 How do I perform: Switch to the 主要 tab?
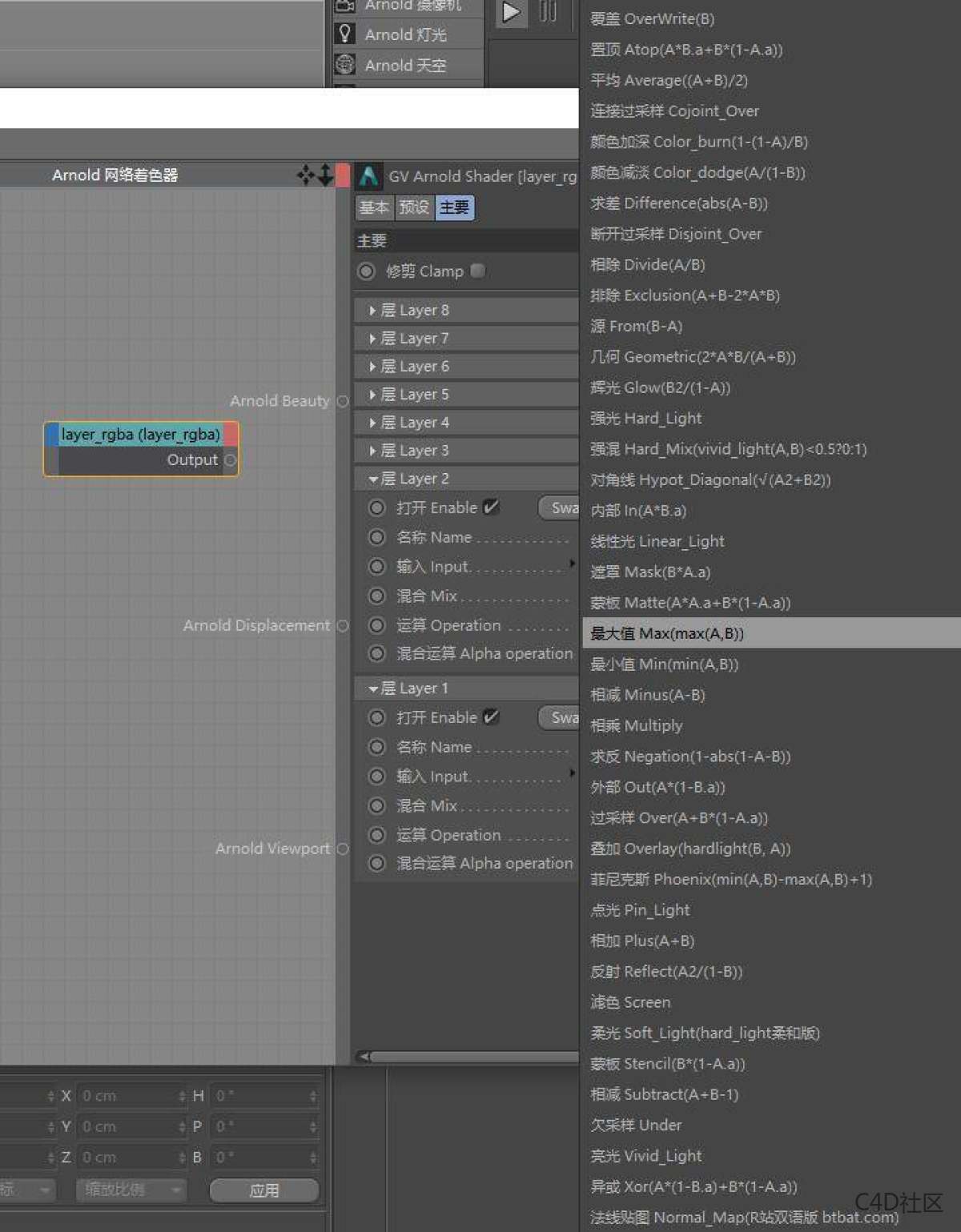(x=454, y=207)
